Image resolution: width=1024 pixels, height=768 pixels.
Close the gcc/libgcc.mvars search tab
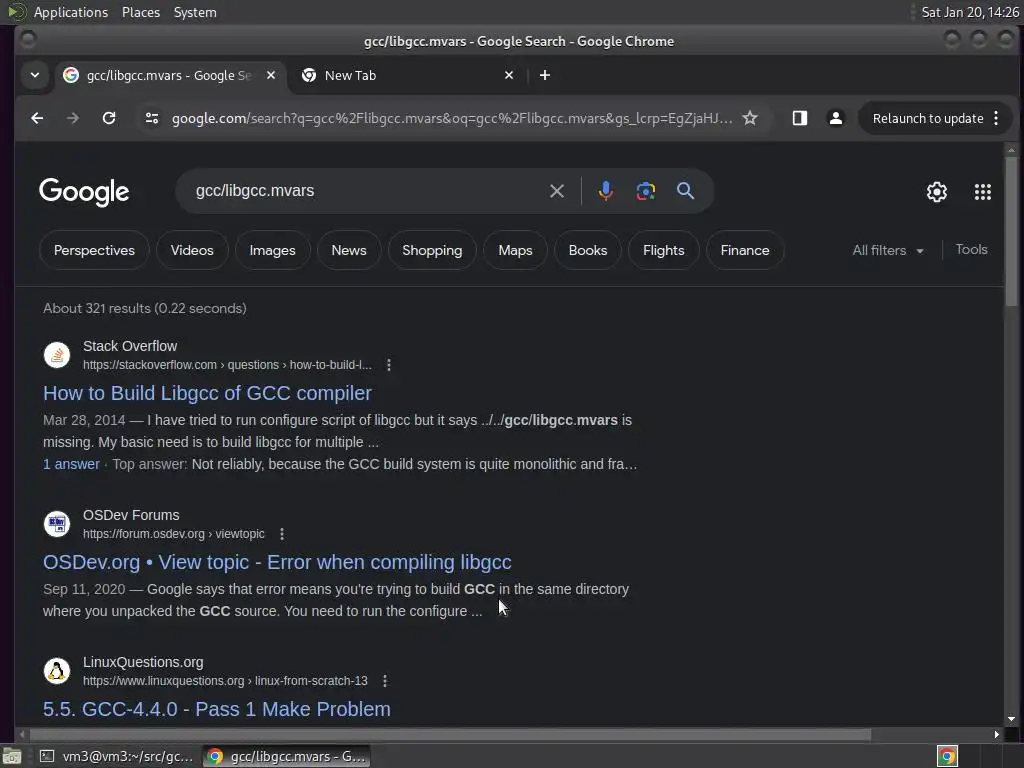[270, 75]
